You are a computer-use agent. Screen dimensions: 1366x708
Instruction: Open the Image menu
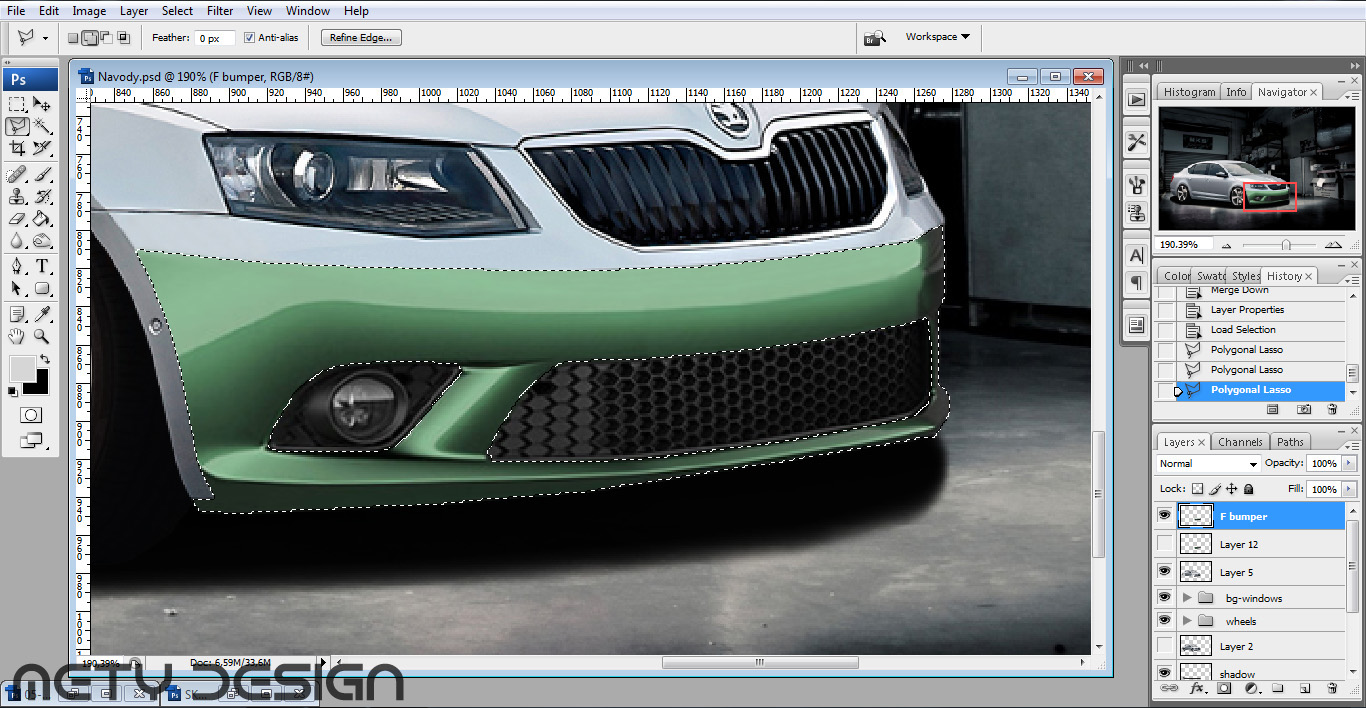coord(89,11)
